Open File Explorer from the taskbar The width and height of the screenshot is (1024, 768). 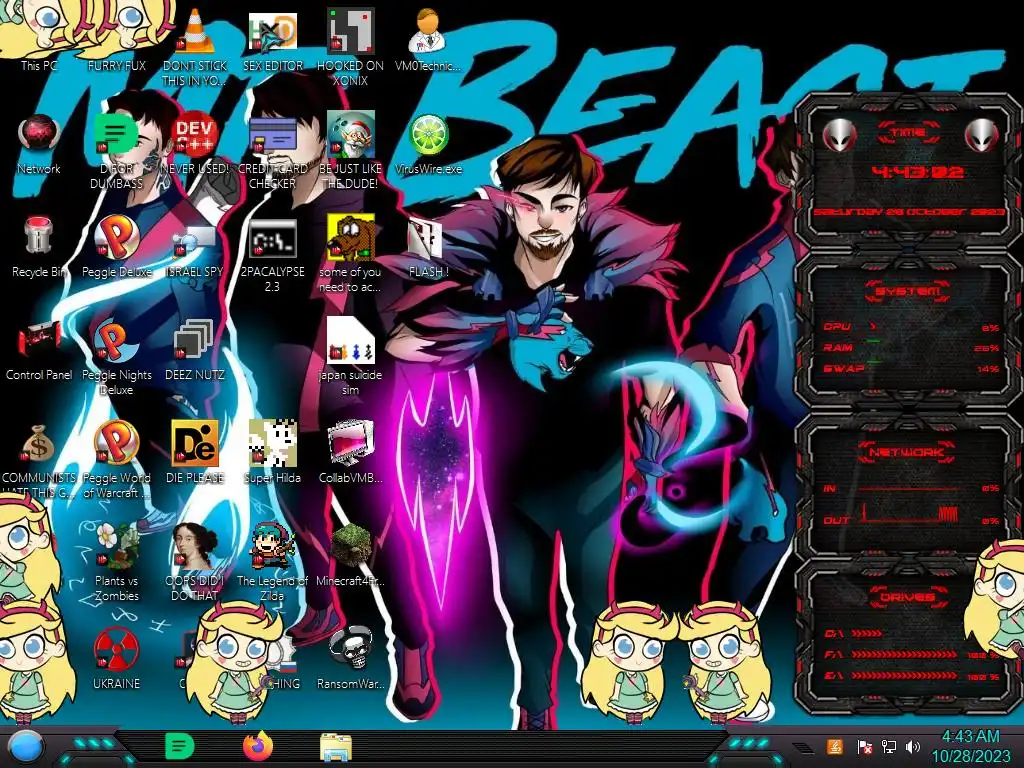pyautogui.click(x=336, y=747)
